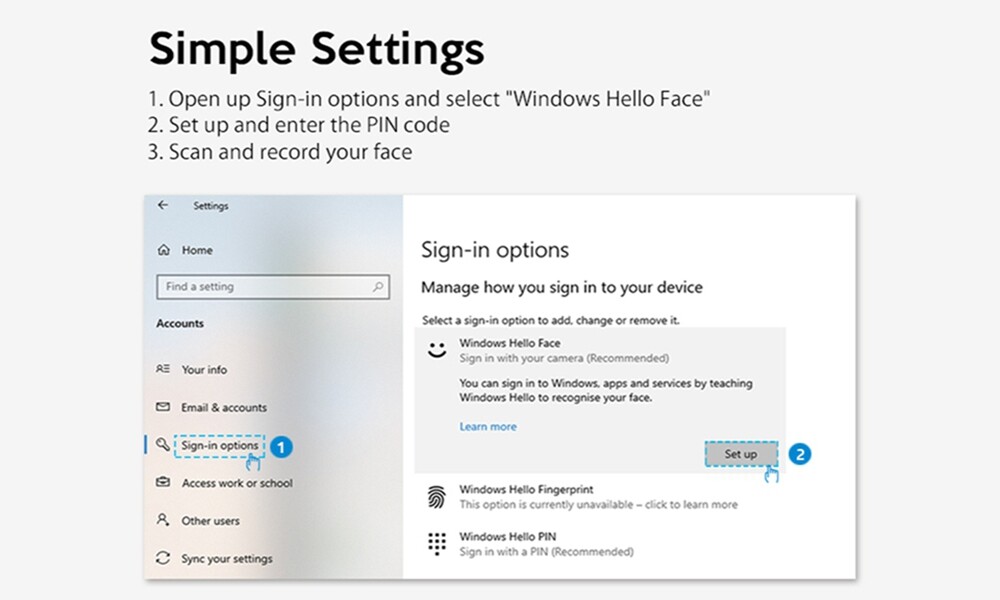Click the back arrow in Settings
Screen dimensions: 1000x600
(x=164, y=205)
